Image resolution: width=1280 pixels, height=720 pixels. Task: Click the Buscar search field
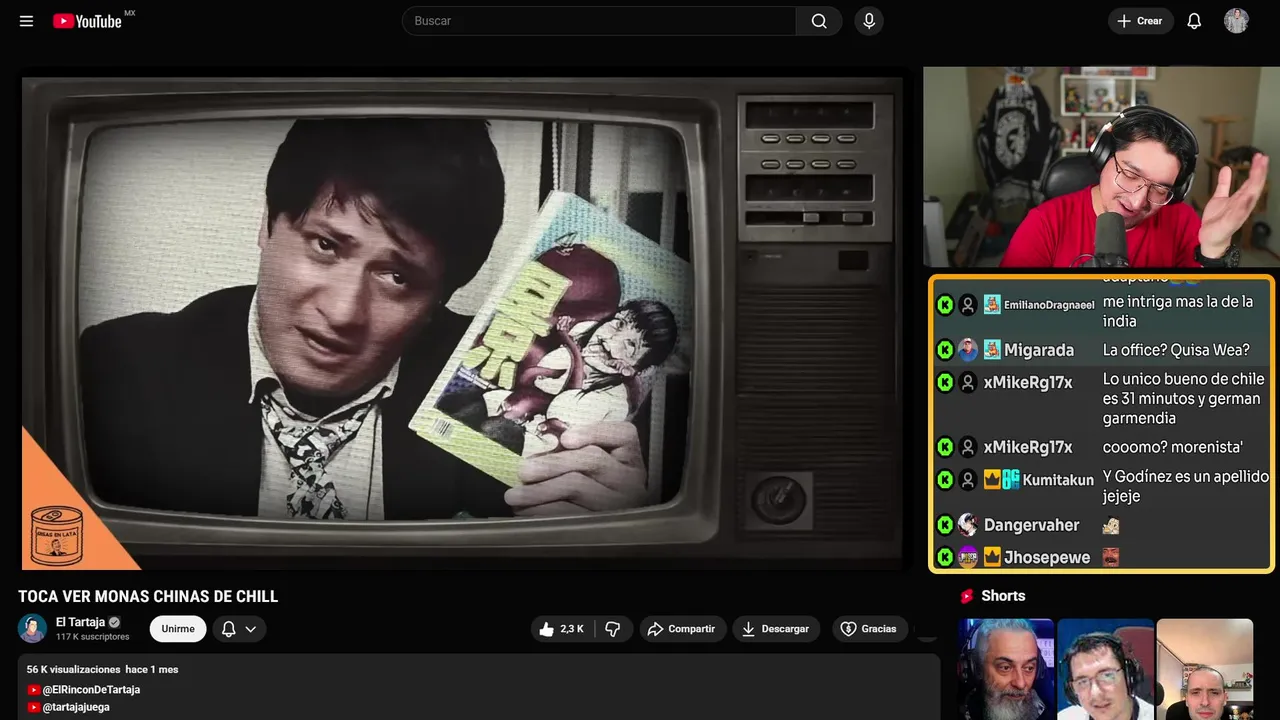599,21
